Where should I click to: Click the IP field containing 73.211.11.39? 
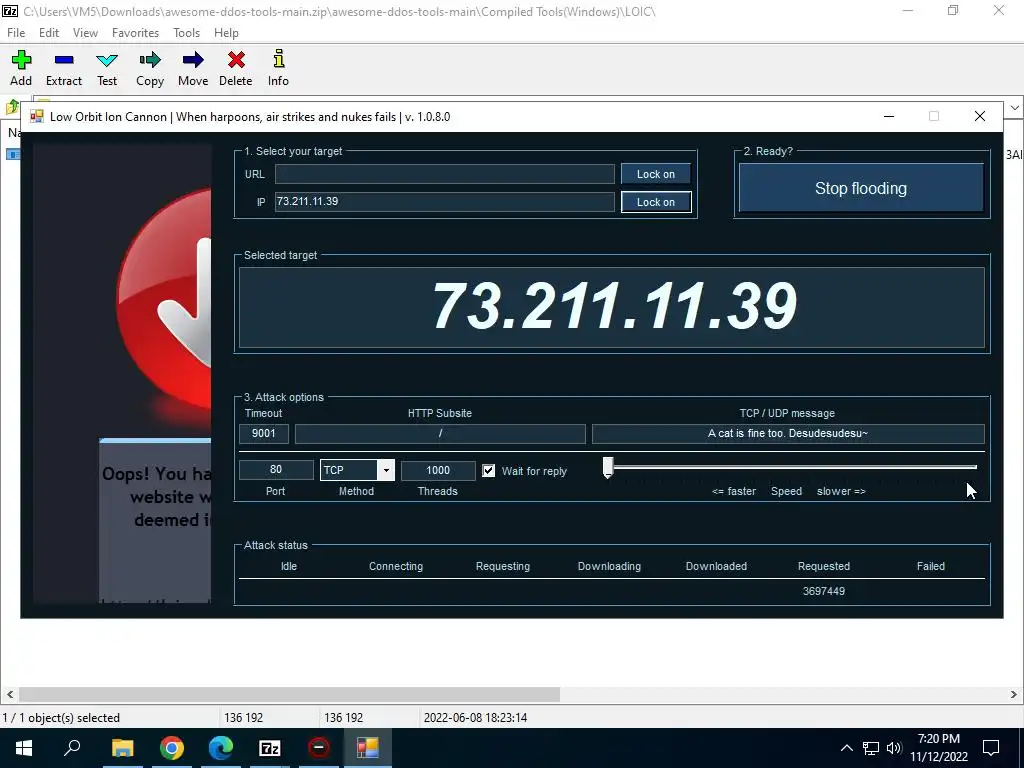click(x=445, y=202)
